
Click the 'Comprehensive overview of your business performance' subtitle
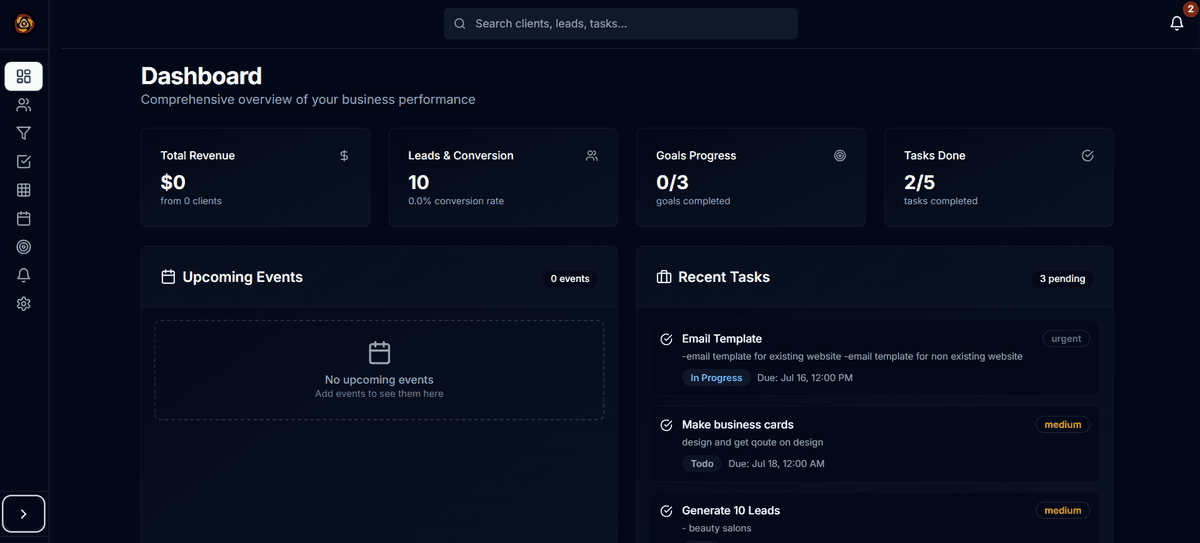[x=308, y=100]
